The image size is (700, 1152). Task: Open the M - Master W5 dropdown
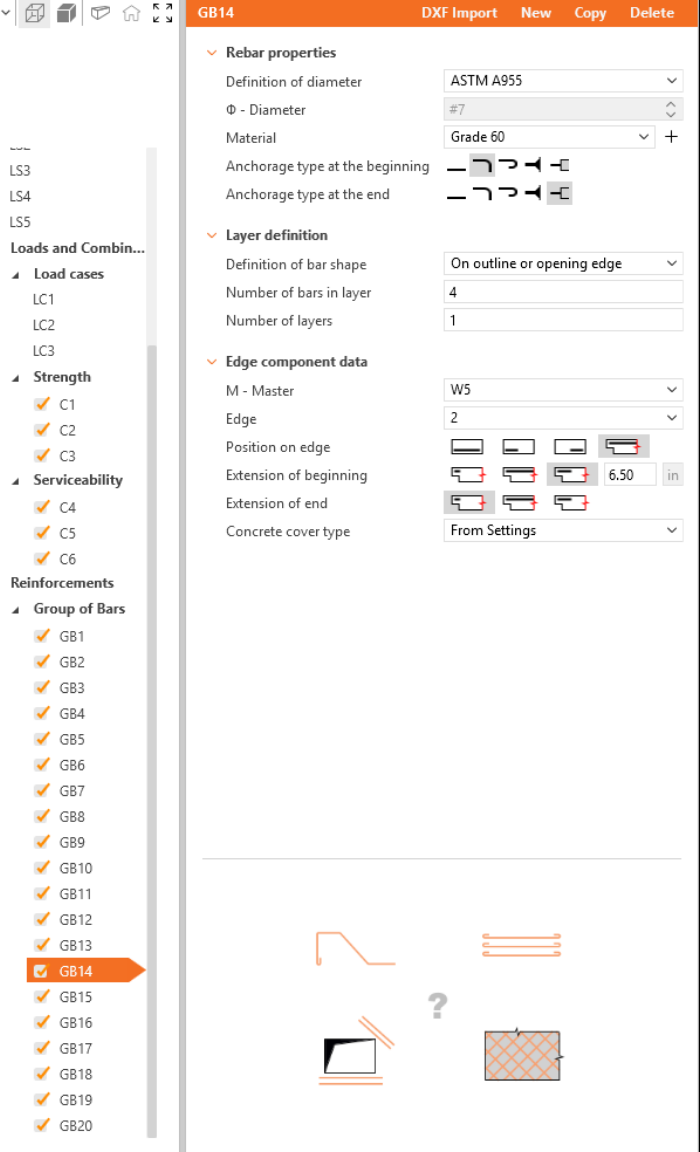pyautogui.click(x=563, y=390)
